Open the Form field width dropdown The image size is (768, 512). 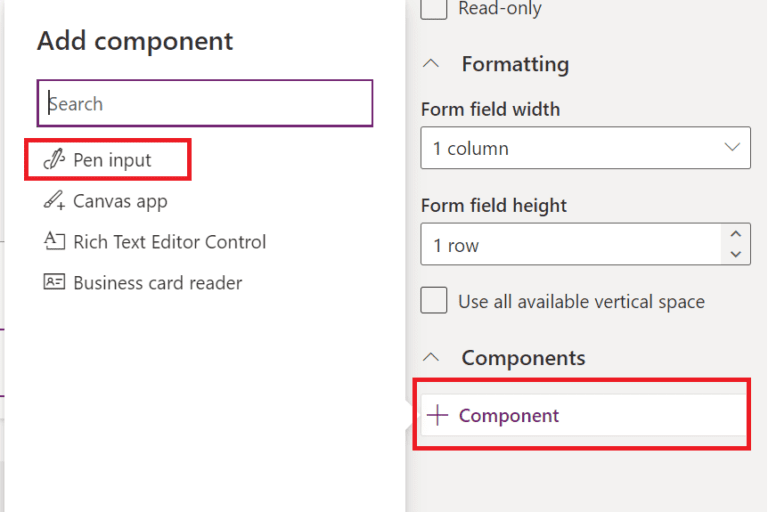click(x=585, y=148)
